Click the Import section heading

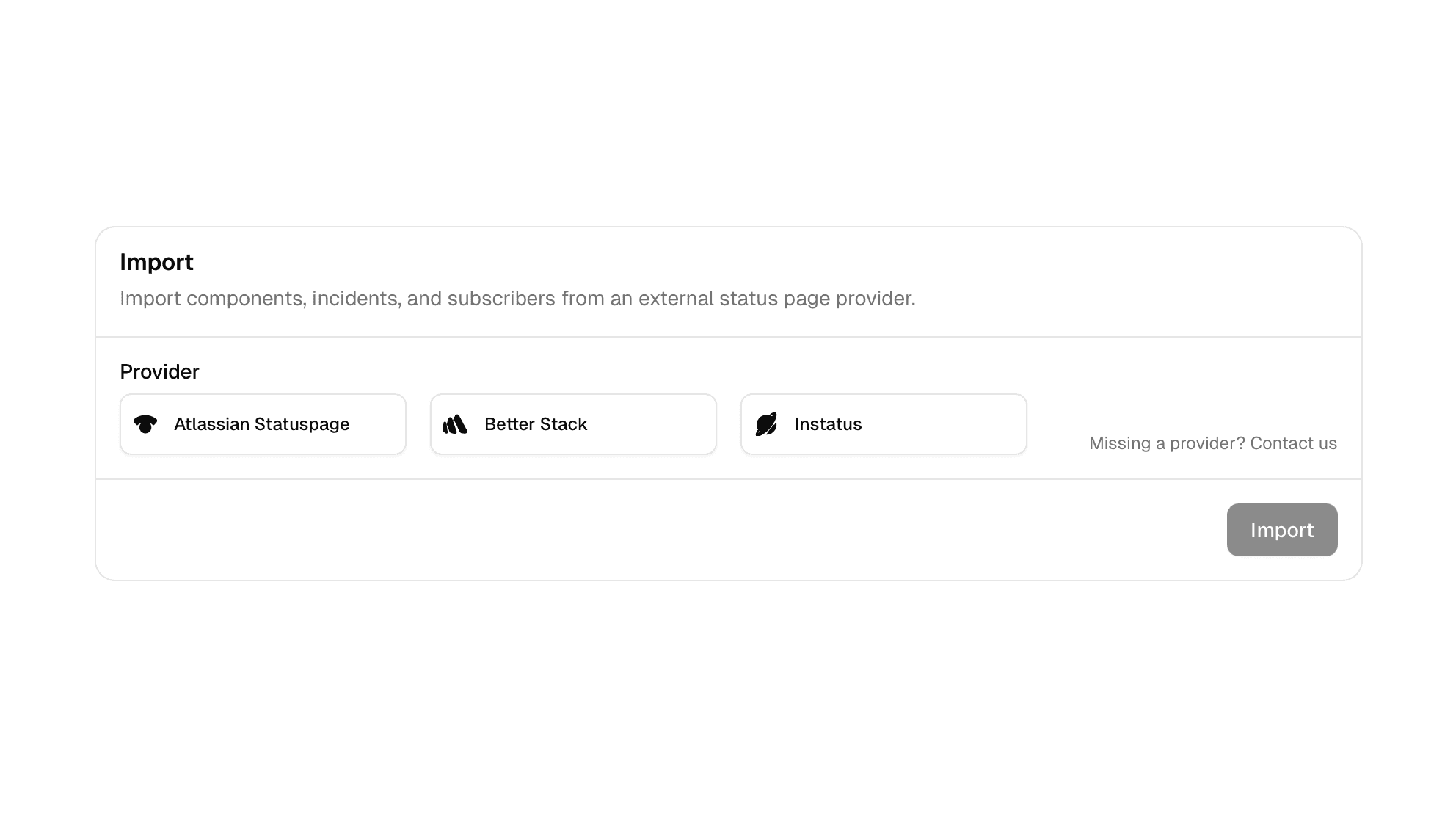pos(156,262)
